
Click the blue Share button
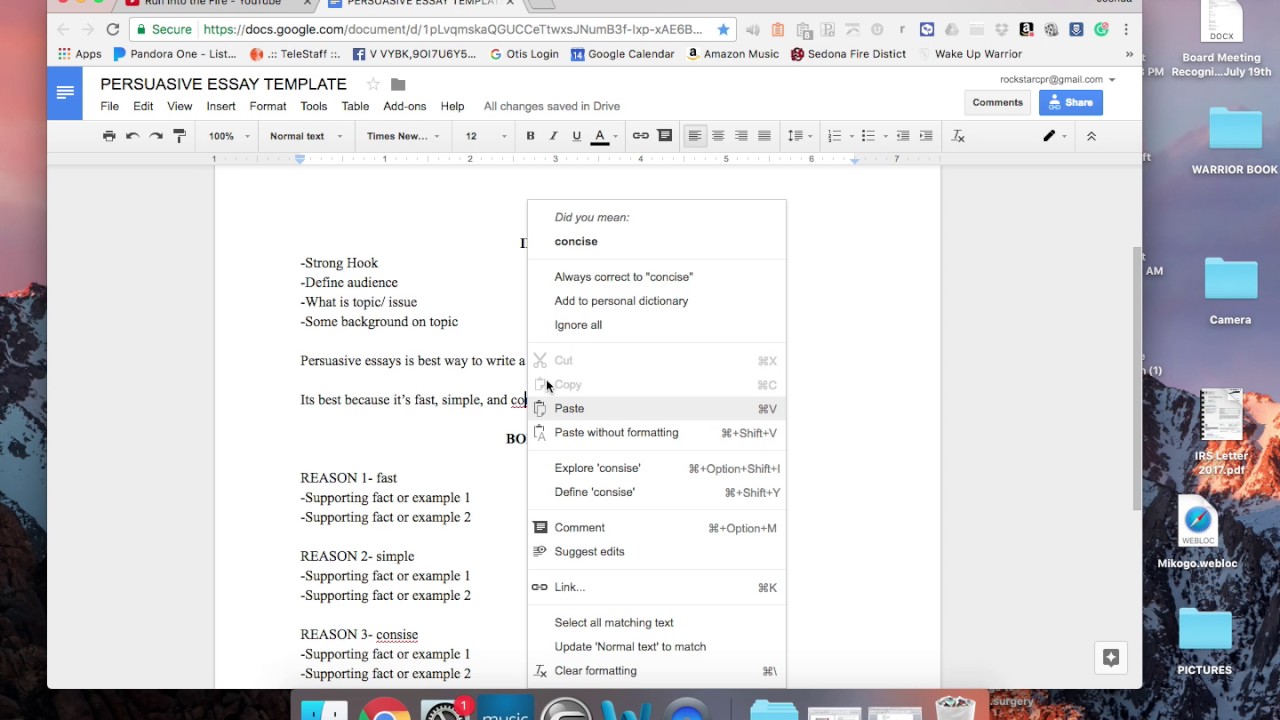(x=1070, y=102)
